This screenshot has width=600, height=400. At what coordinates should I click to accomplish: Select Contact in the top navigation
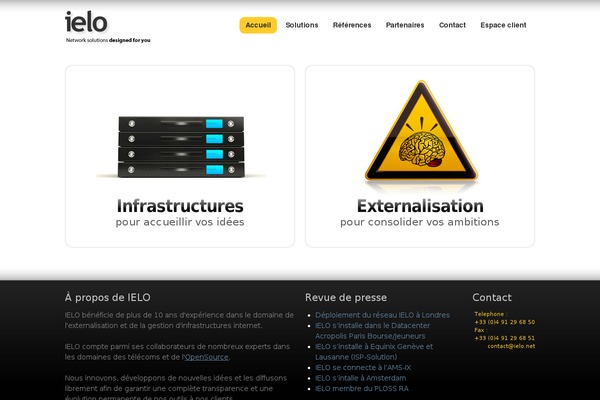point(452,25)
